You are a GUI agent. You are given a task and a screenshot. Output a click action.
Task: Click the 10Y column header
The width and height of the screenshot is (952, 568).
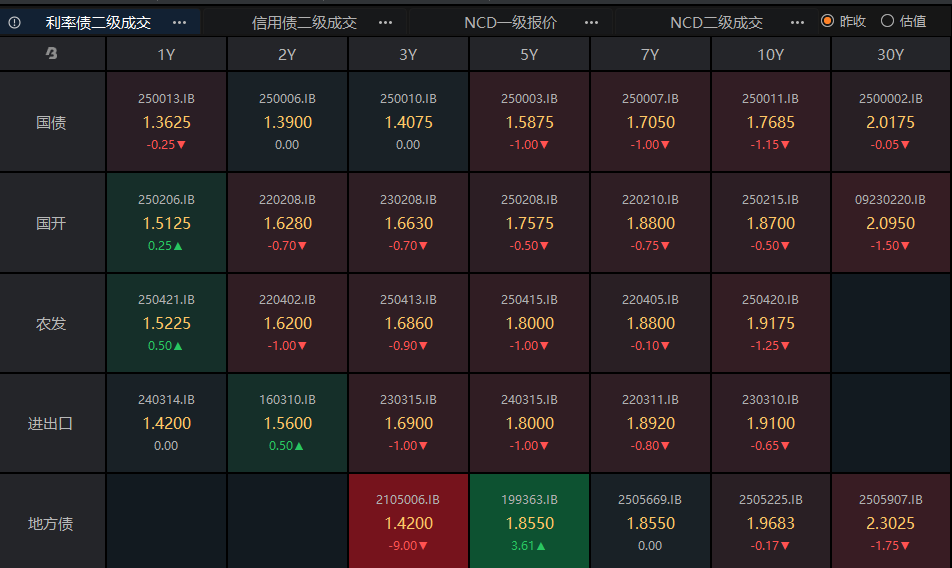[770, 54]
